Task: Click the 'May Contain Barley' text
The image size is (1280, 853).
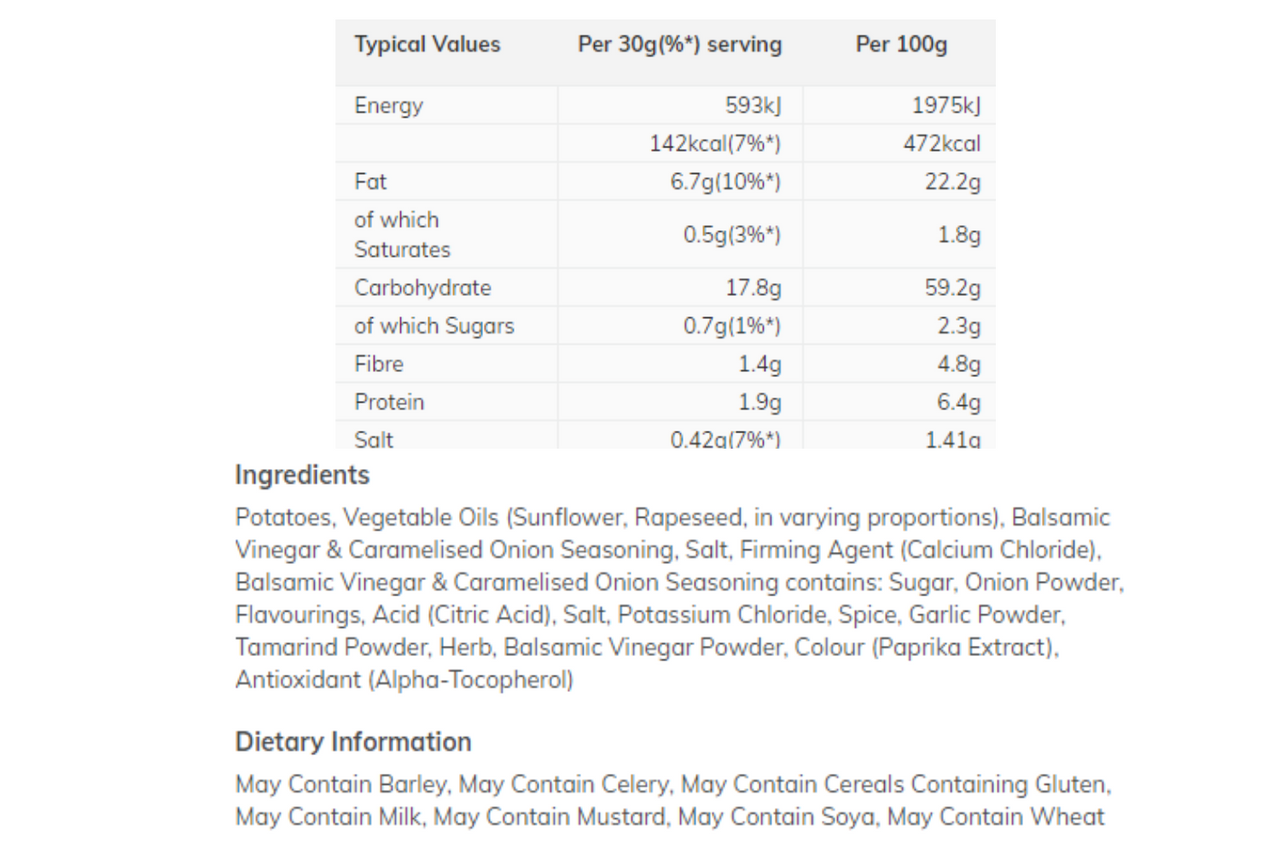Action: (x=341, y=784)
